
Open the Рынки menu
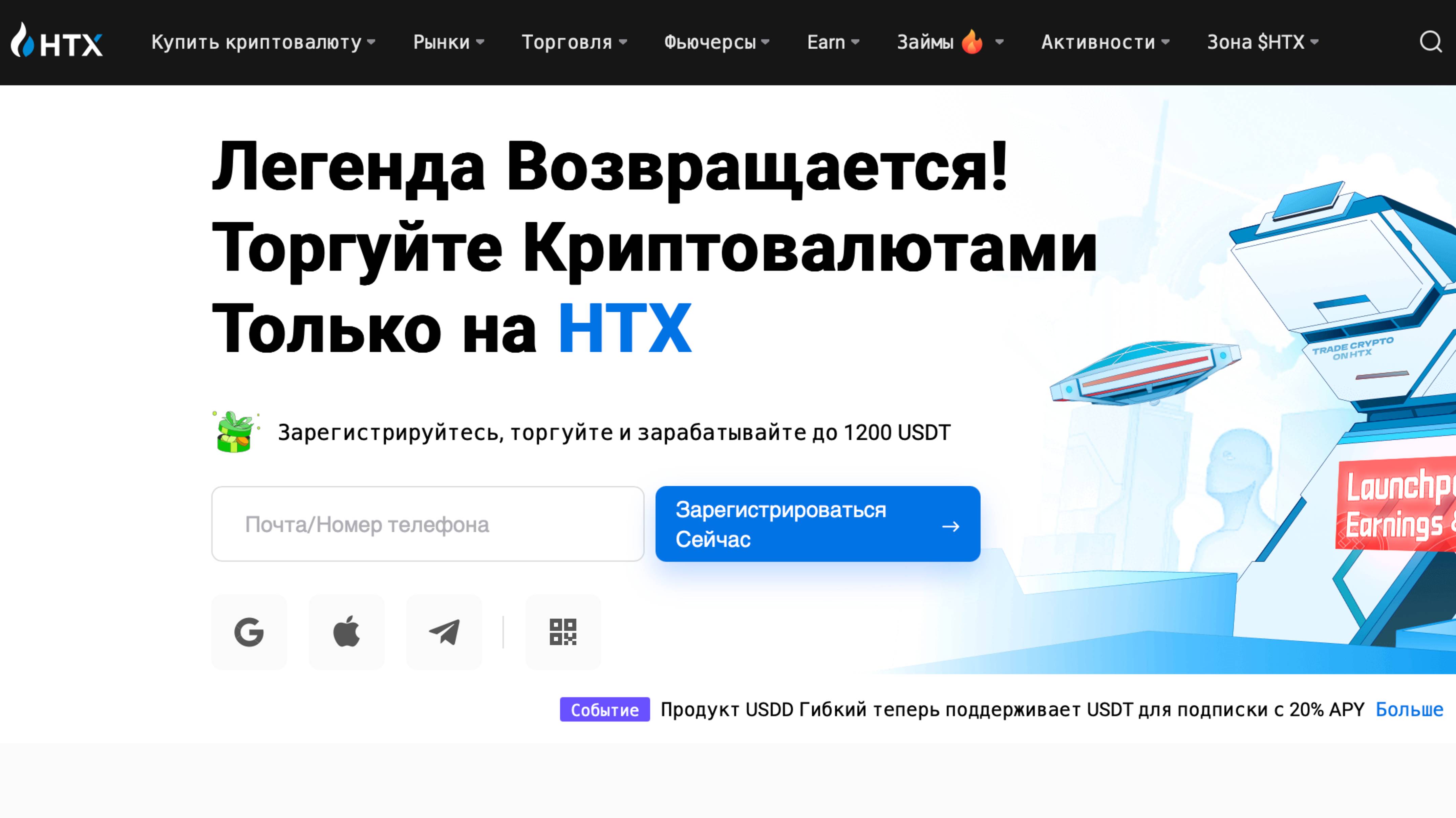coord(449,42)
